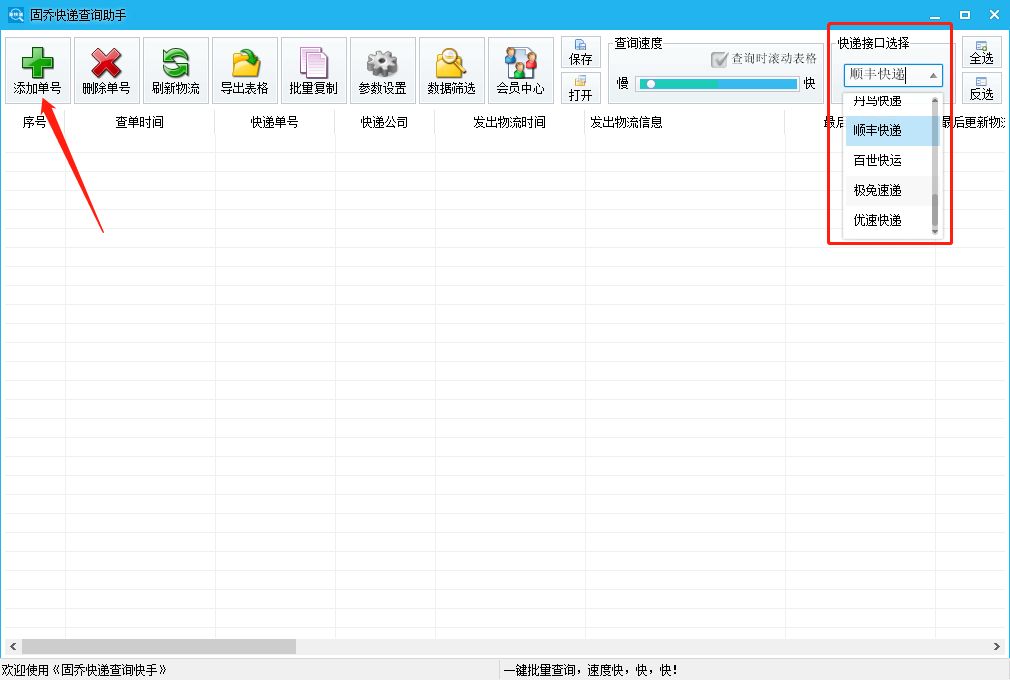
Task: Open 参数设置 parameter settings
Action: 383,69
